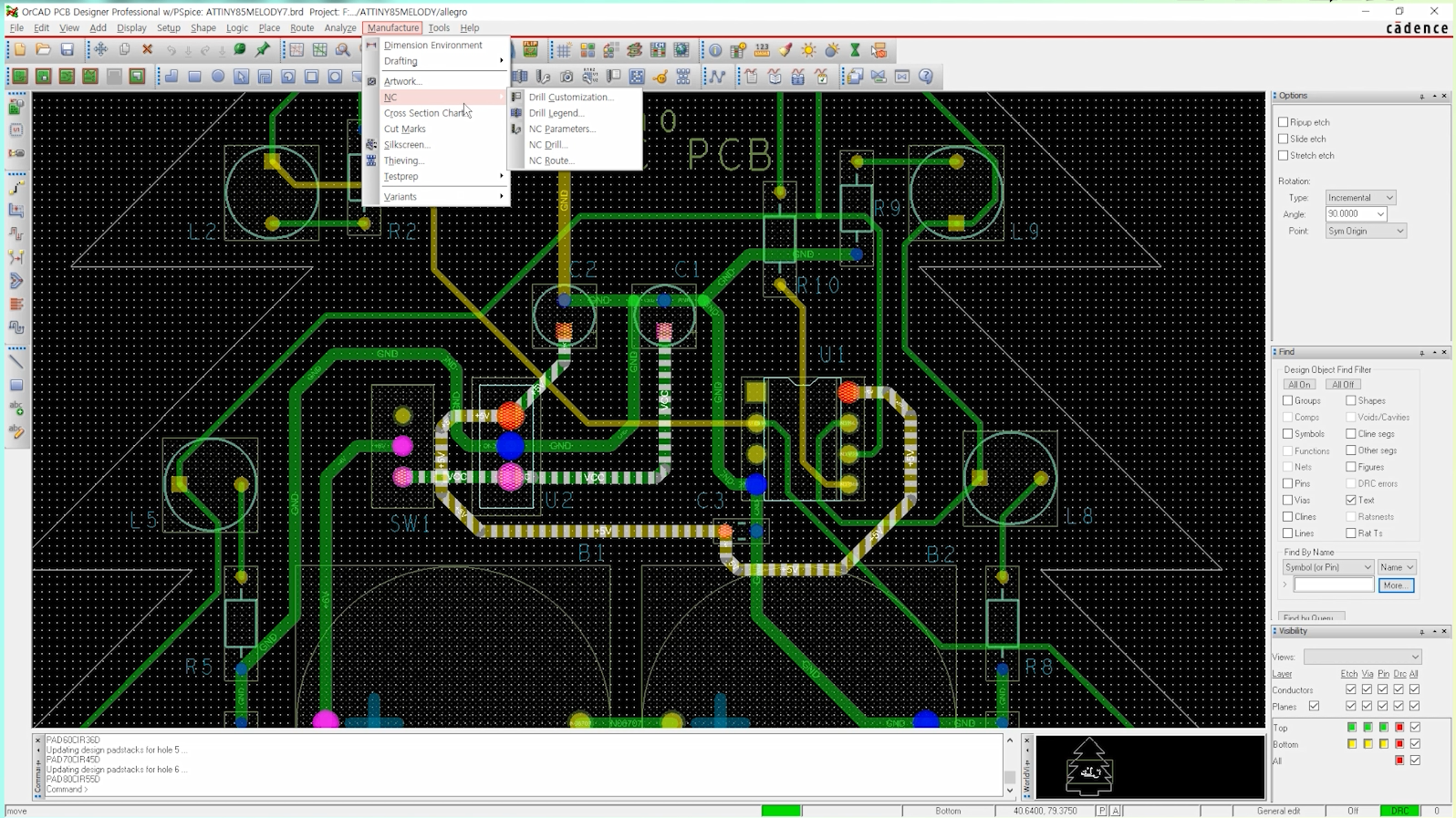
Task: Click the All On button in Find
Action: tap(1299, 385)
